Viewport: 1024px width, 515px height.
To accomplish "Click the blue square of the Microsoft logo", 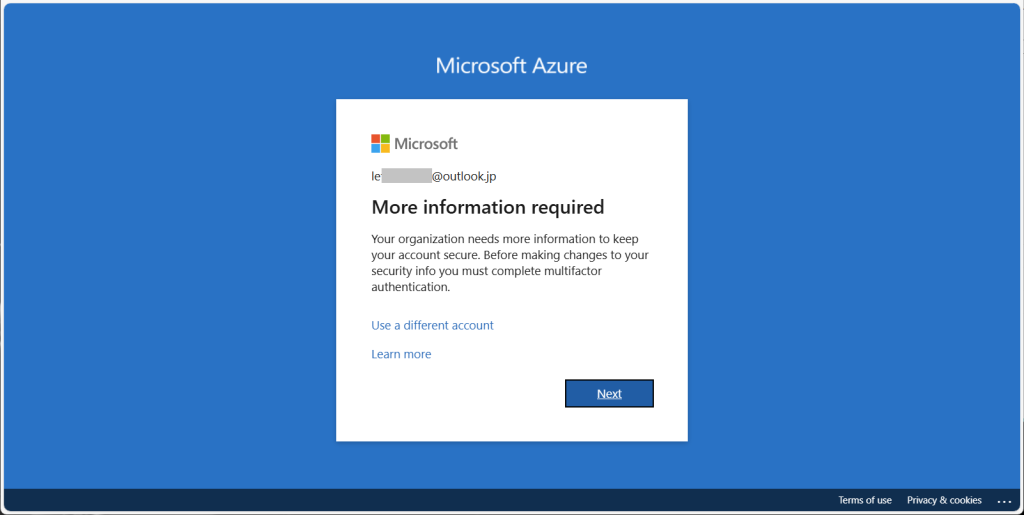I will 376,148.
